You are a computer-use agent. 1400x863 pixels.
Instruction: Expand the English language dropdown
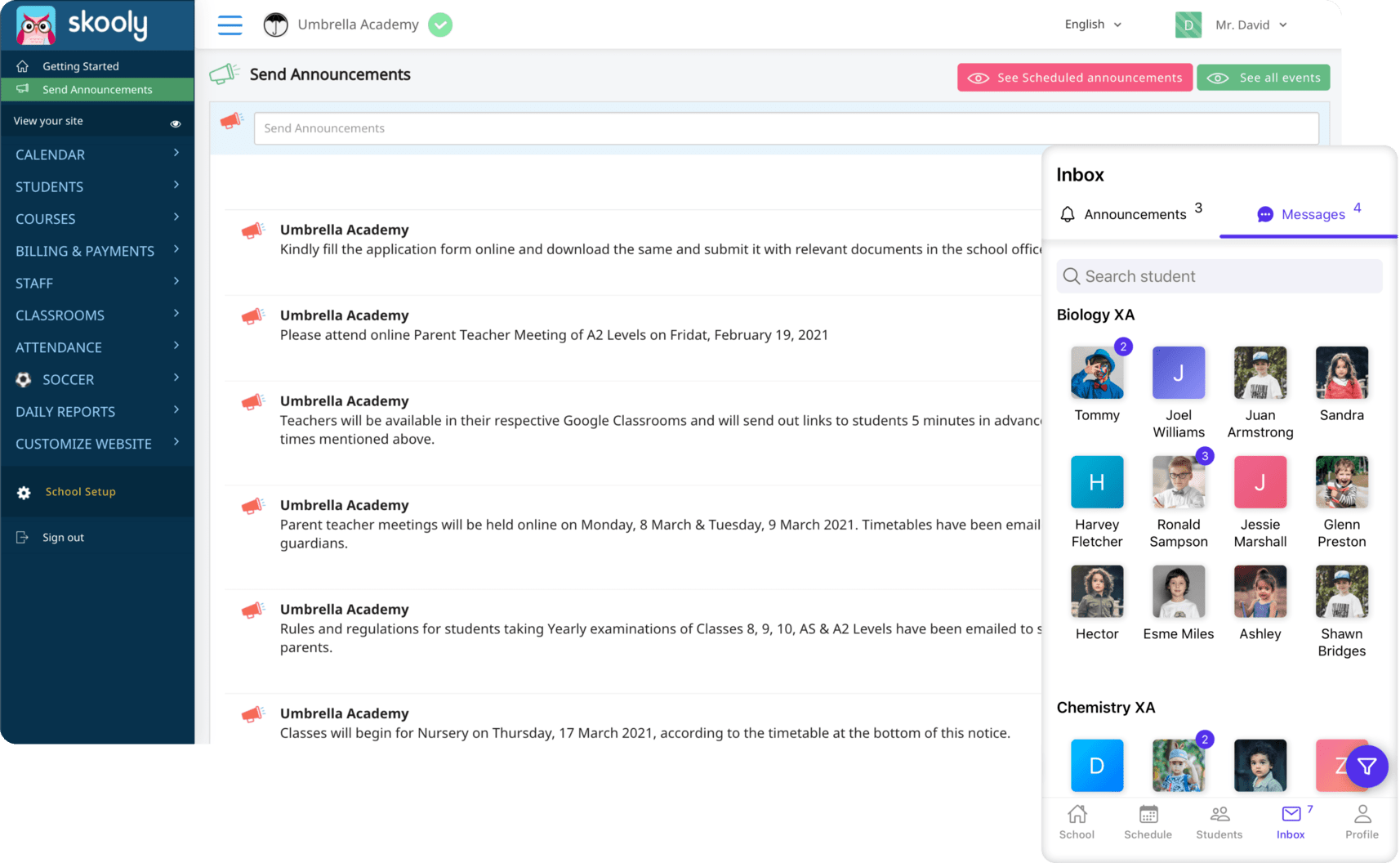tap(1092, 25)
